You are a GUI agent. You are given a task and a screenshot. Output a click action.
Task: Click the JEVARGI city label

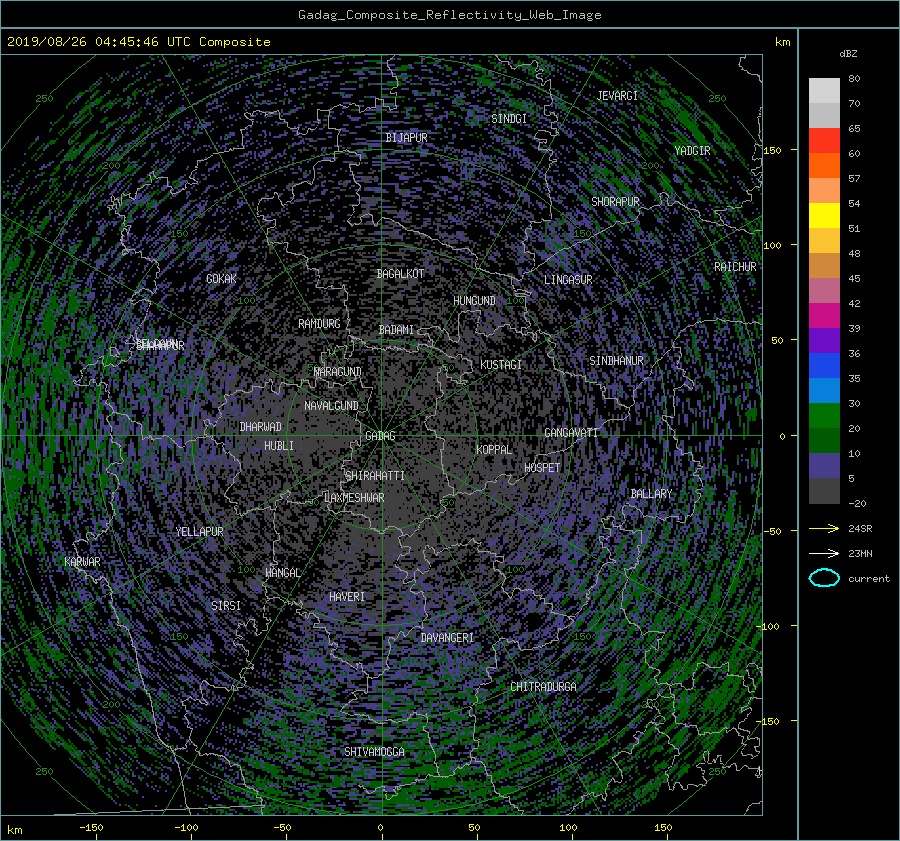(617, 96)
